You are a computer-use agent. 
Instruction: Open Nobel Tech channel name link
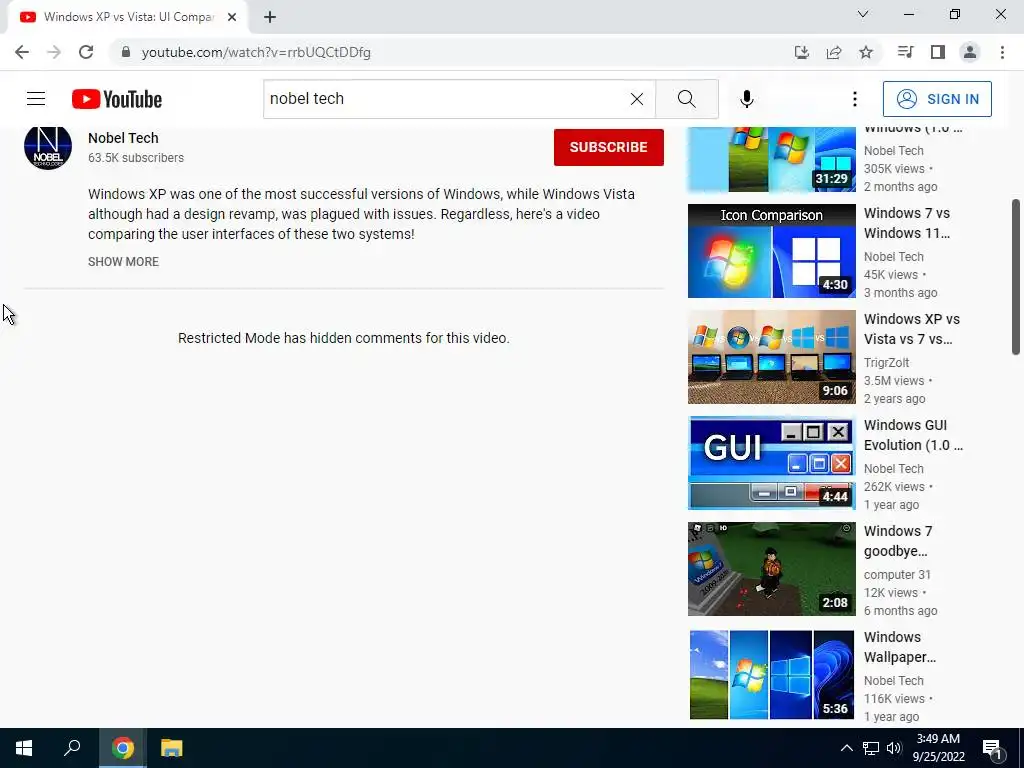[x=123, y=138]
